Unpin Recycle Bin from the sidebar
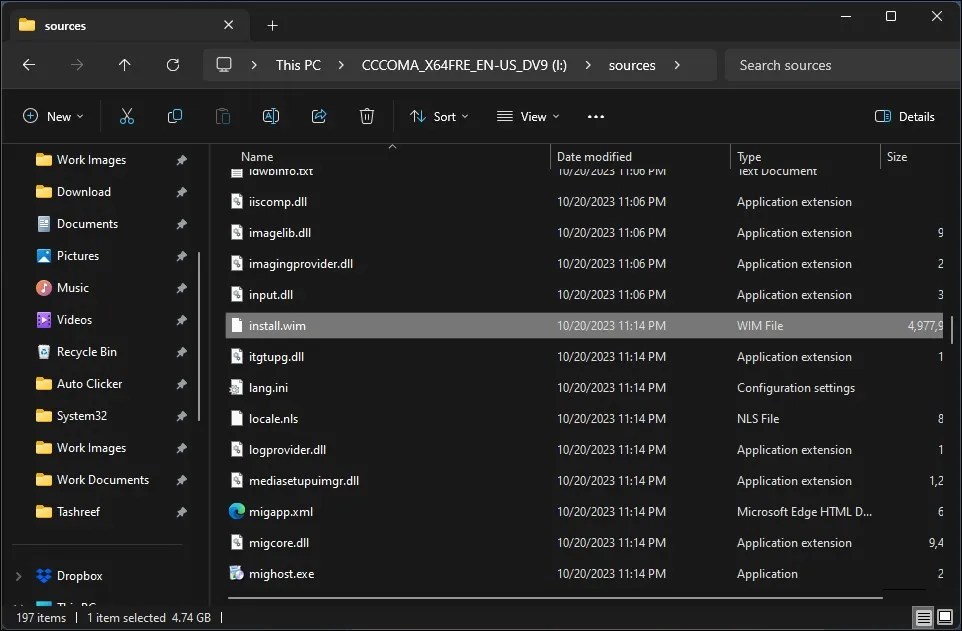 click(x=182, y=351)
